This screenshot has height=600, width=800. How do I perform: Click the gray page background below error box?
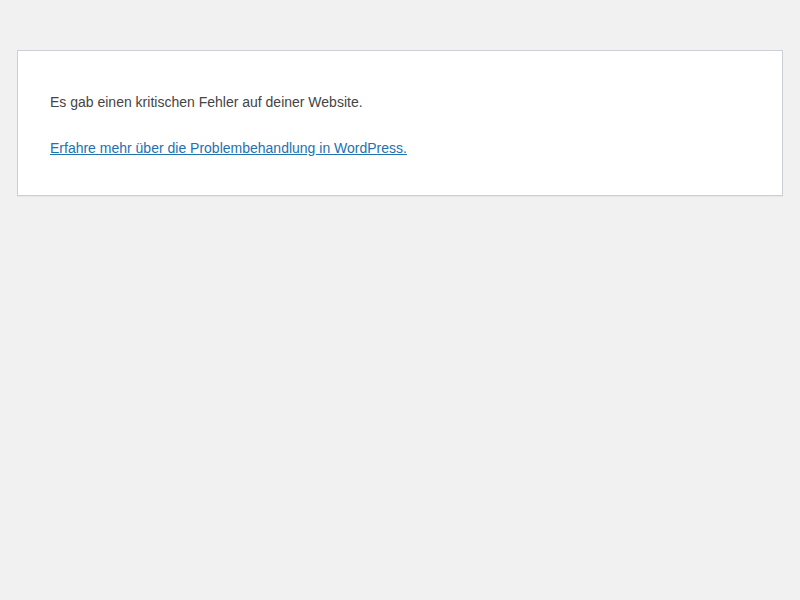pos(400,400)
